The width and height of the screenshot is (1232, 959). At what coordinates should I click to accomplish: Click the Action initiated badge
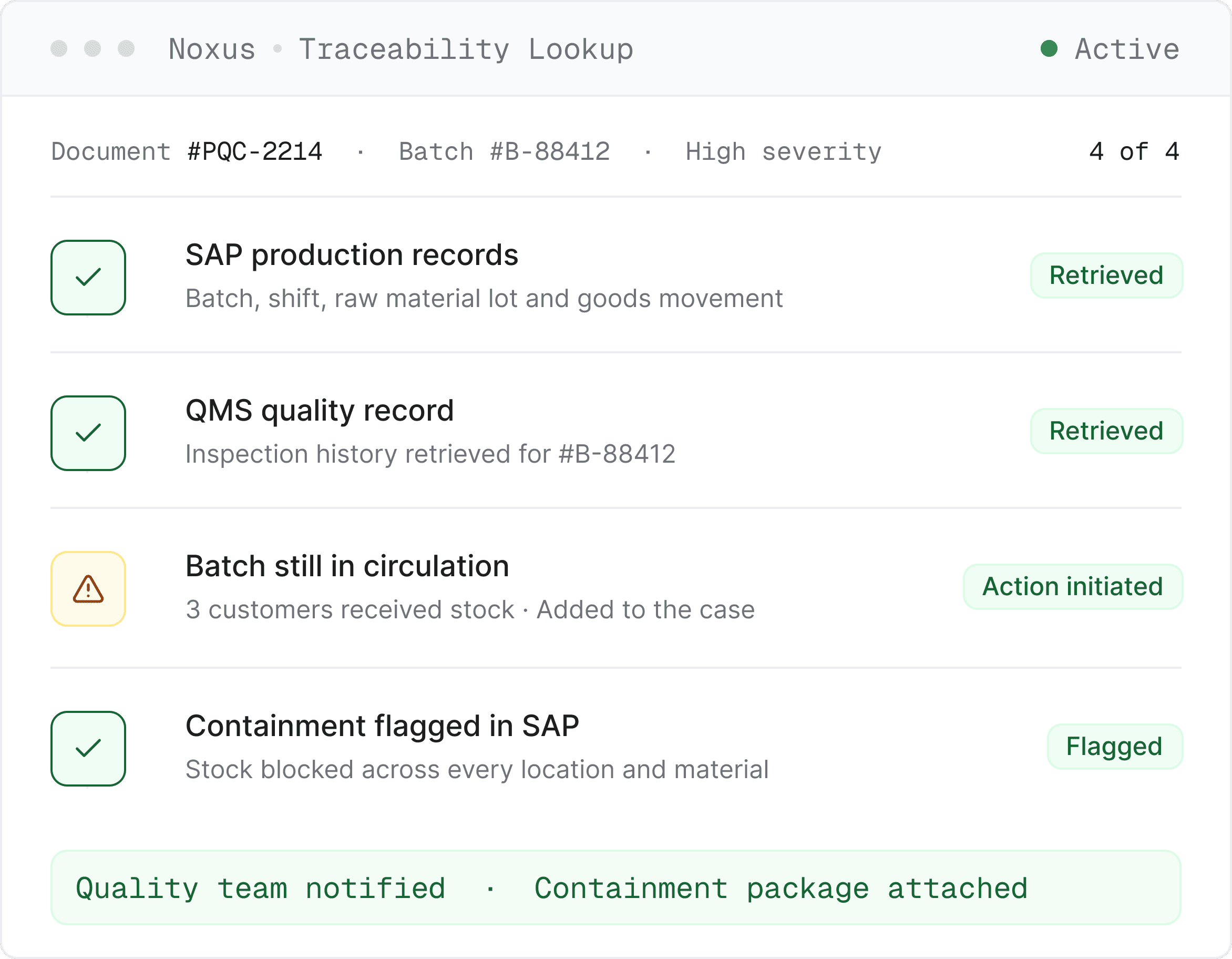pyautogui.click(x=1072, y=587)
